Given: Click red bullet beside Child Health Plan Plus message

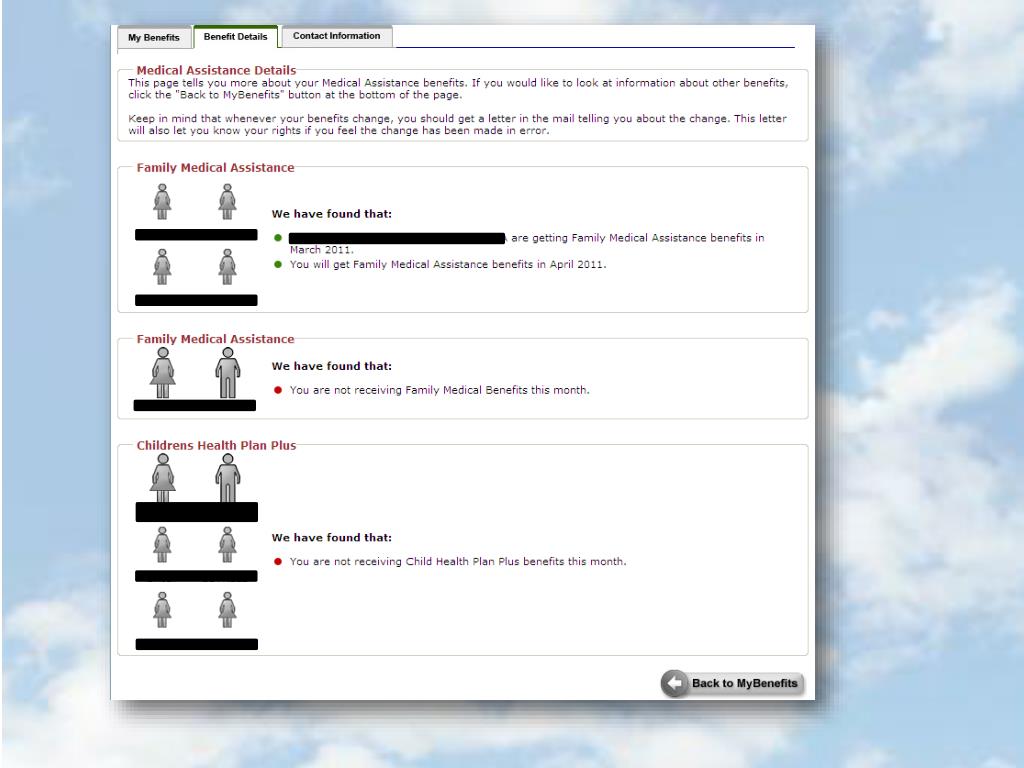Looking at the screenshot, I should [278, 562].
